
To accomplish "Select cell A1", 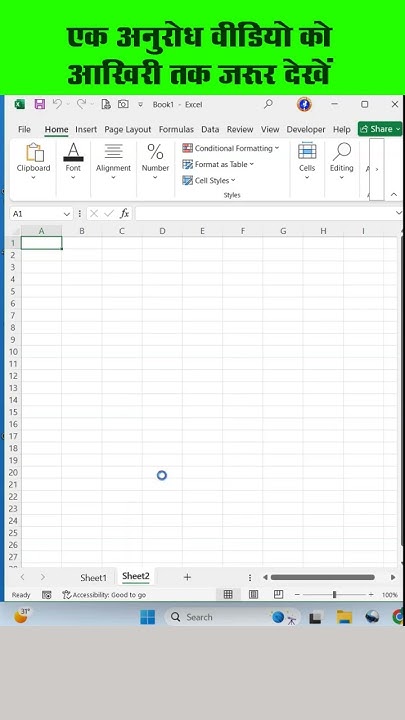I will [41, 243].
